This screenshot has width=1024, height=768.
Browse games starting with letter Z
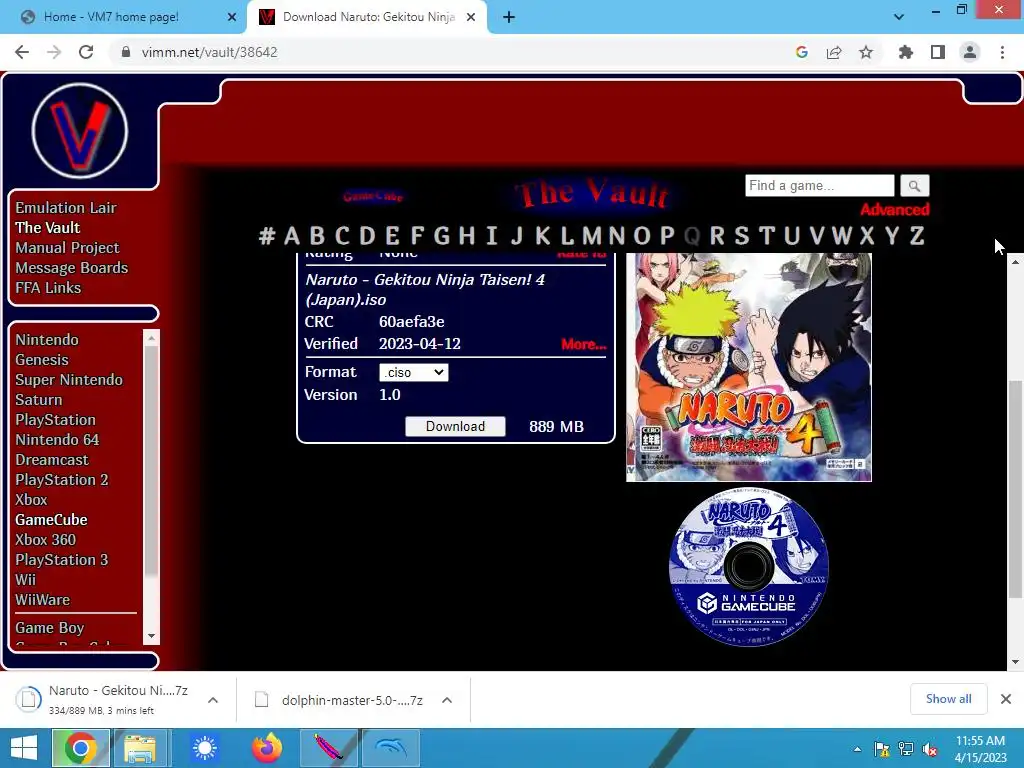click(917, 236)
